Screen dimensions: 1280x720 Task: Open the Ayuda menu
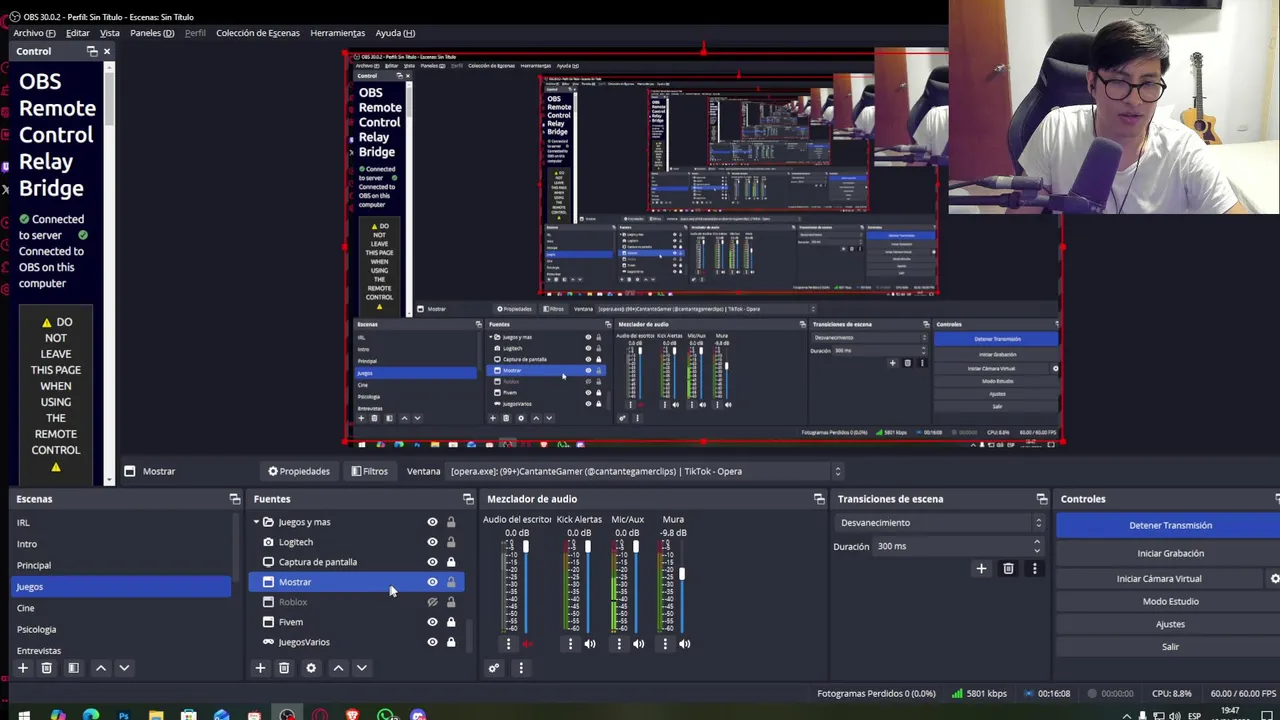[x=395, y=33]
